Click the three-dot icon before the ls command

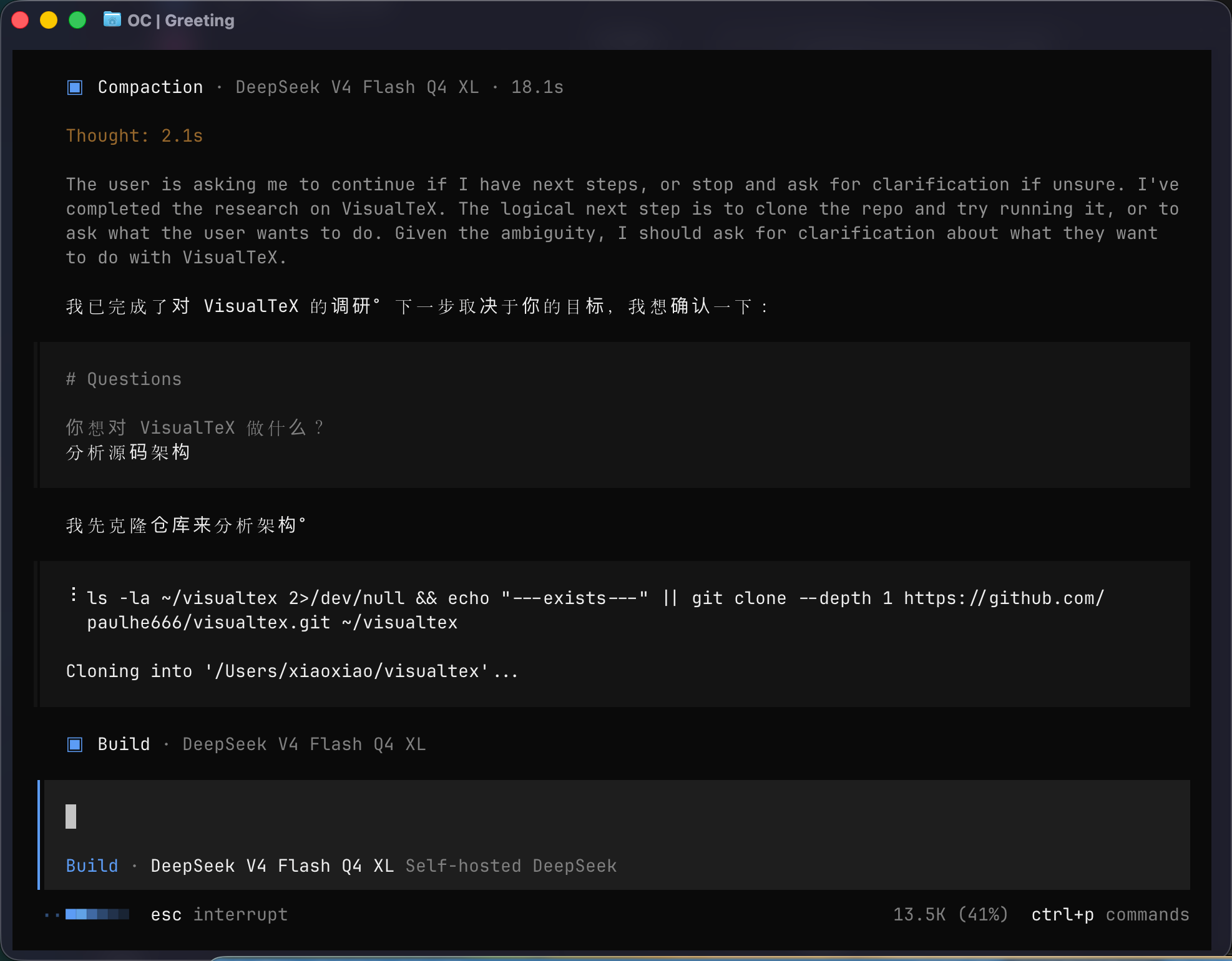point(74,595)
